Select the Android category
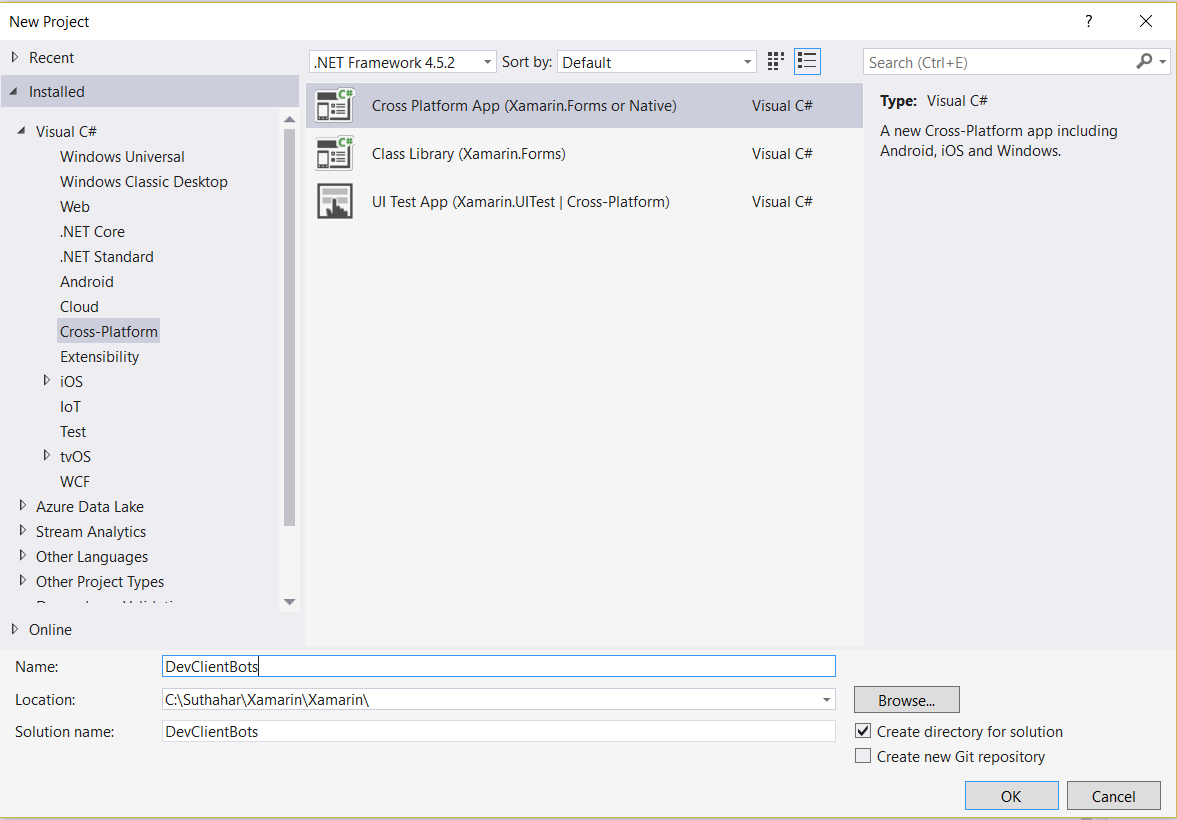Screen dimensions: 1177x820 (x=87, y=282)
